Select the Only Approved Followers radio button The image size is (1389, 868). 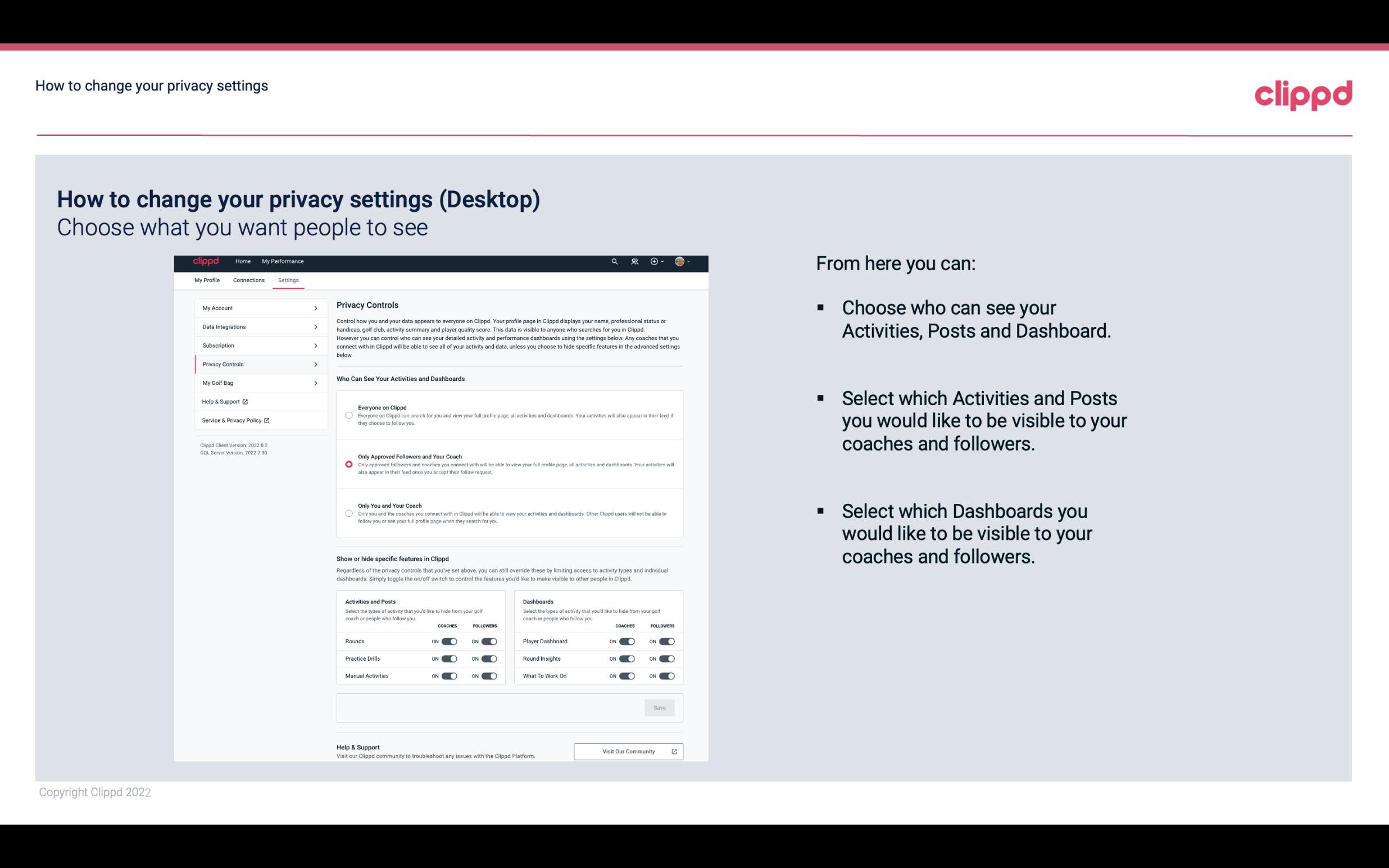348,464
